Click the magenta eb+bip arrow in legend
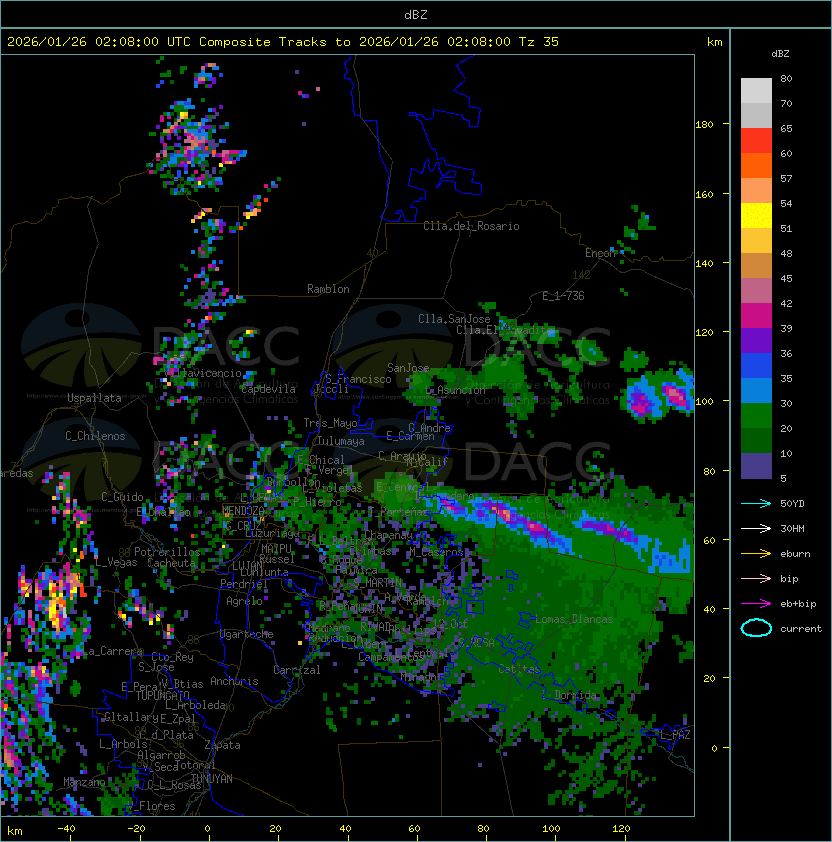Image resolution: width=832 pixels, height=842 pixels. pyautogui.click(x=756, y=604)
